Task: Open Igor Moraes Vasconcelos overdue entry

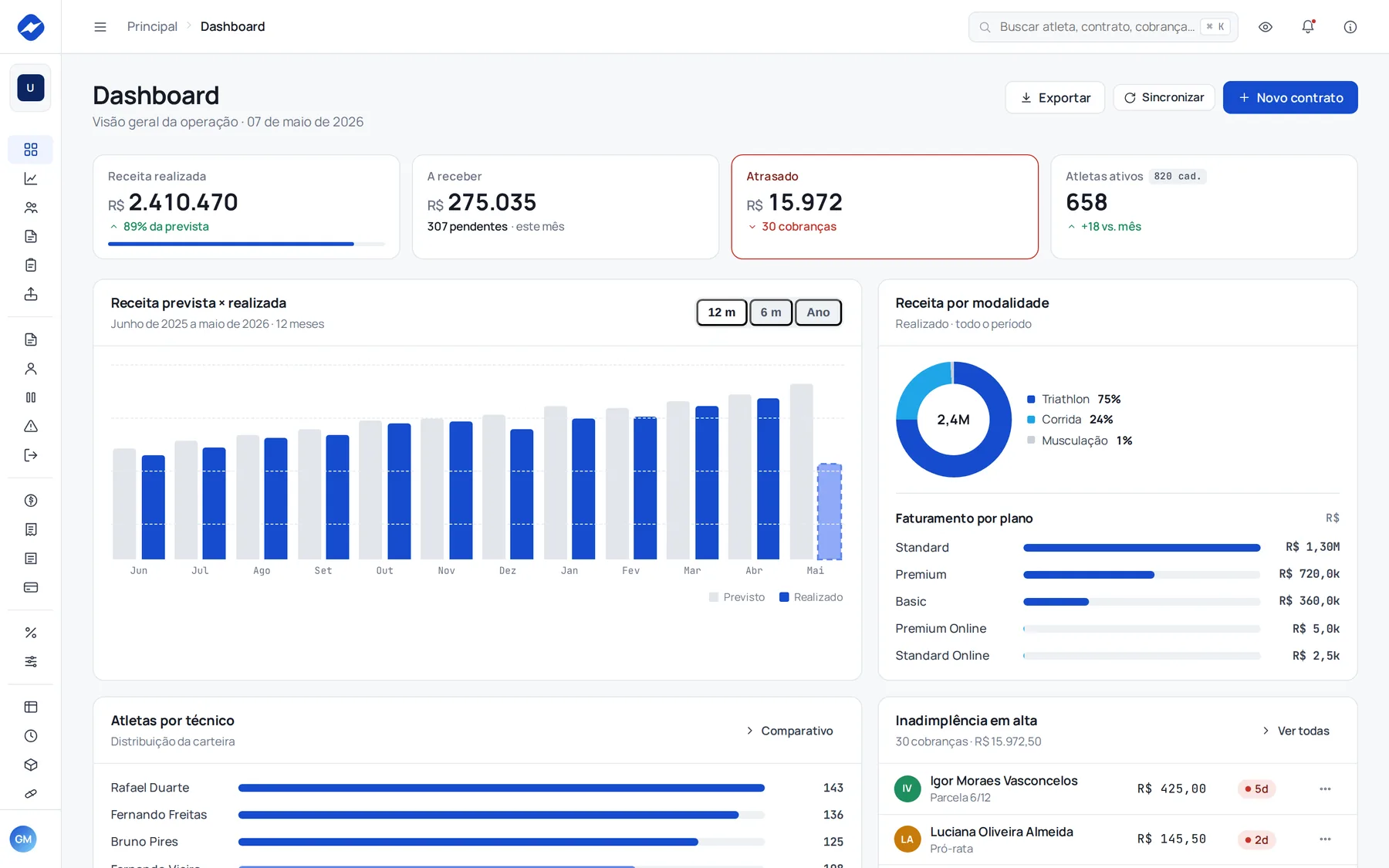Action: (1117, 789)
